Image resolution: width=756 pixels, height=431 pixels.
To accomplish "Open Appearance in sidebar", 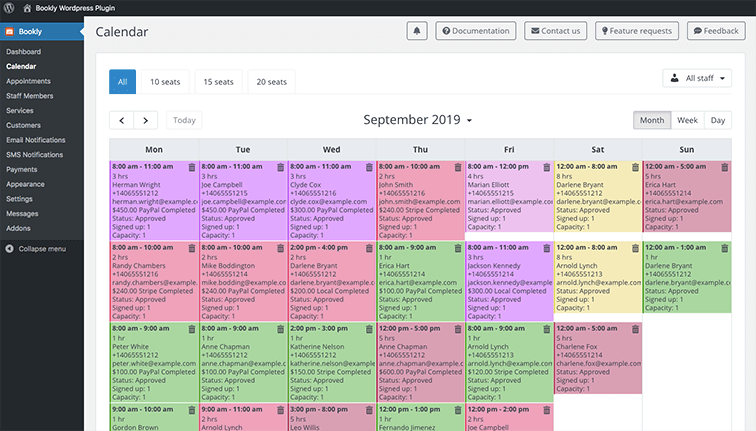I will [x=25, y=184].
